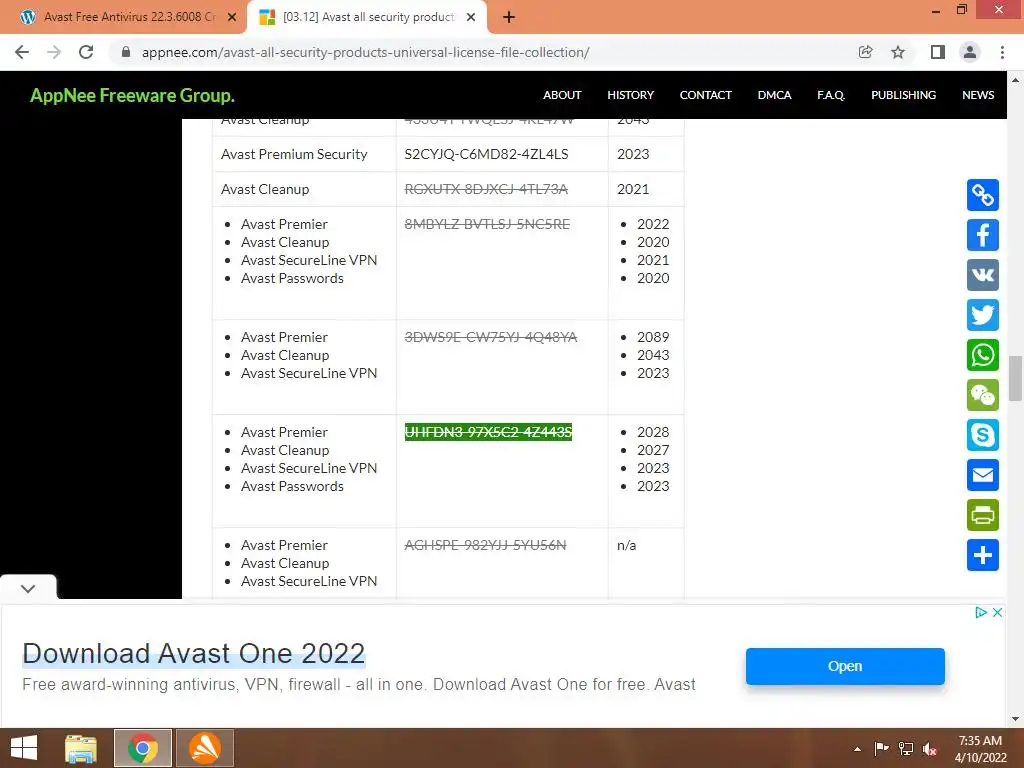The height and width of the screenshot is (768, 1024).
Task: Collapse the ad with the chevron button
Action: [x=28, y=588]
